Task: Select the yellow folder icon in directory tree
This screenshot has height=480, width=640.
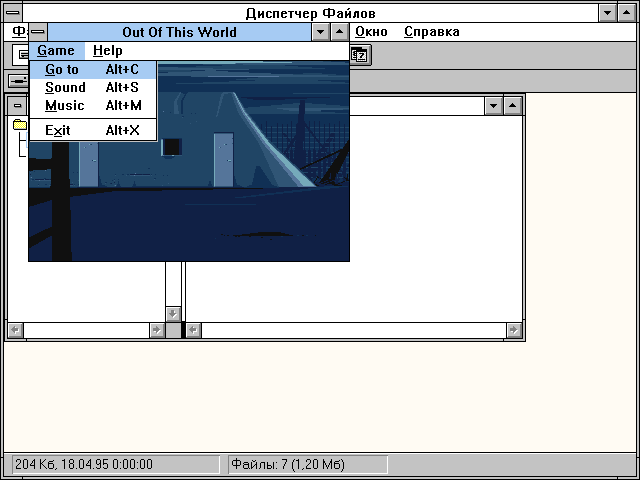Action: click(20, 124)
